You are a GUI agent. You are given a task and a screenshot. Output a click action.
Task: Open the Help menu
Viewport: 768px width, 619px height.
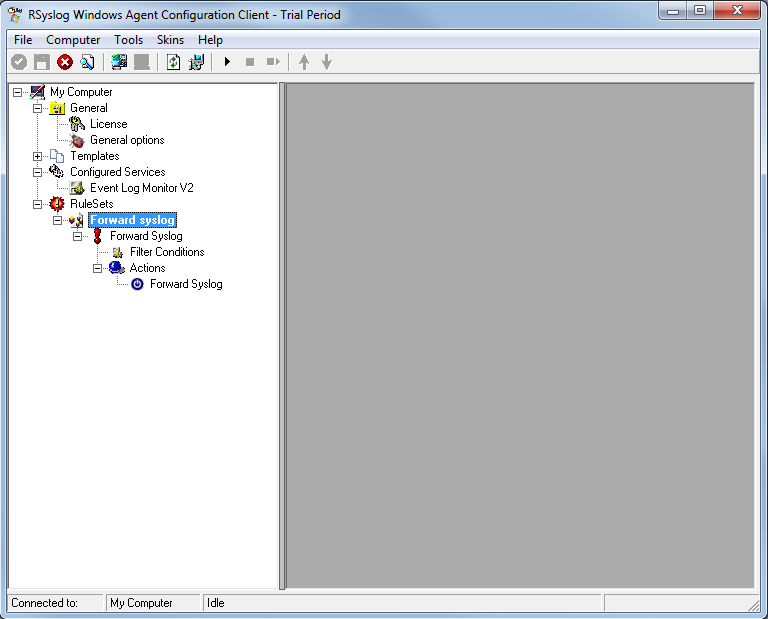(211, 40)
